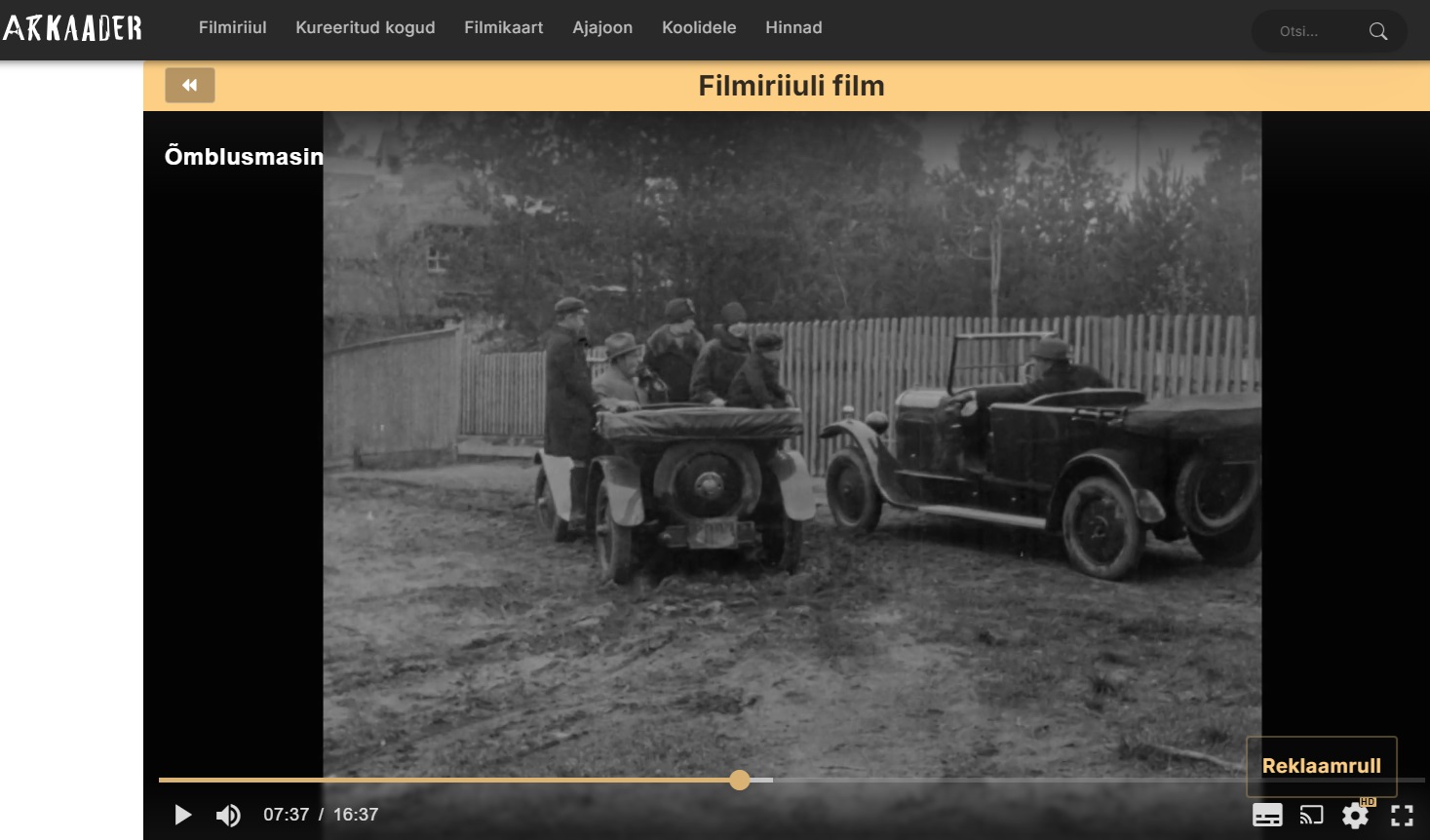Click the double-arrow back button
The width and height of the screenshot is (1430, 840).
(x=190, y=86)
